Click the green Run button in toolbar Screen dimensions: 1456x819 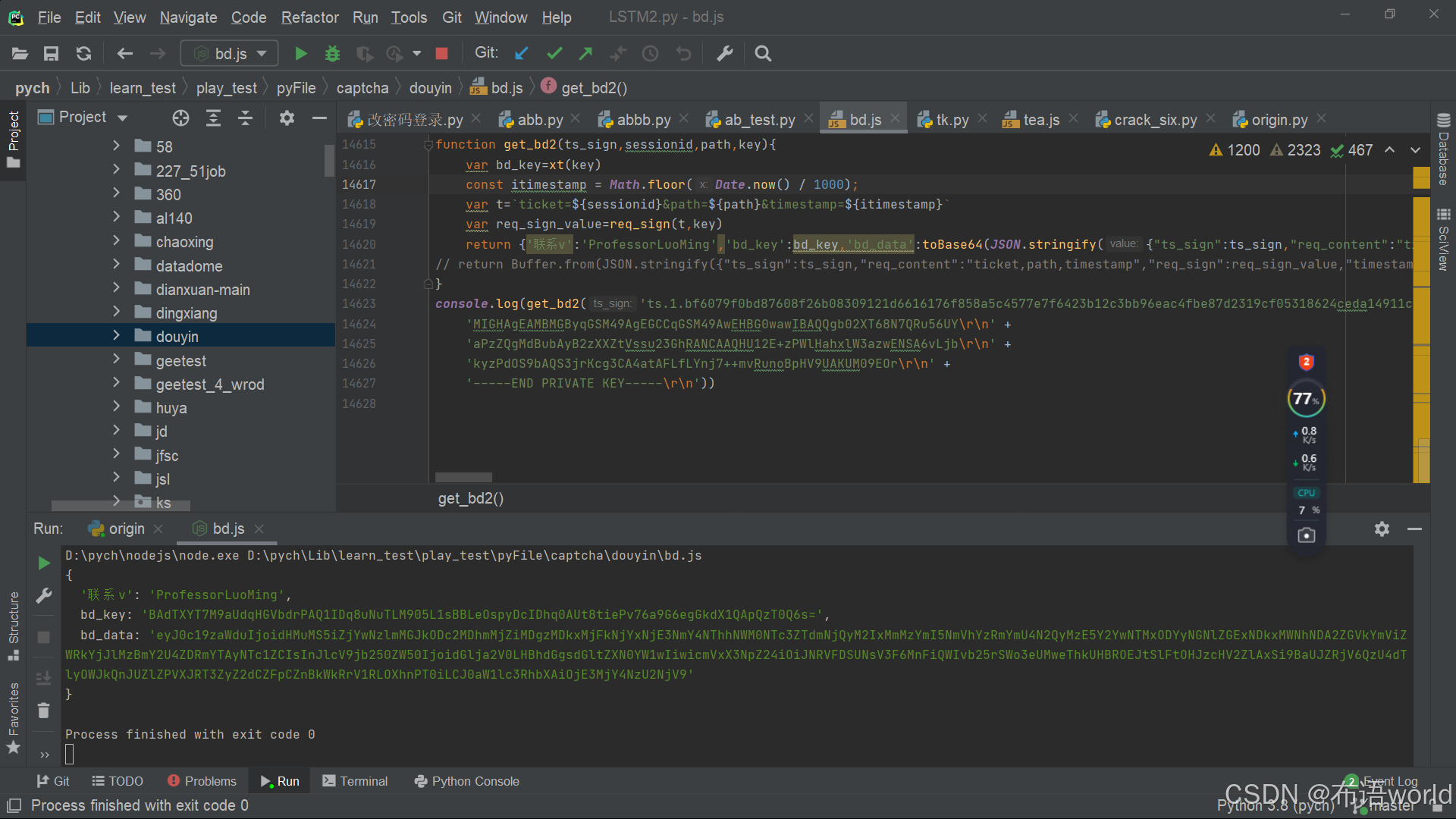click(301, 54)
